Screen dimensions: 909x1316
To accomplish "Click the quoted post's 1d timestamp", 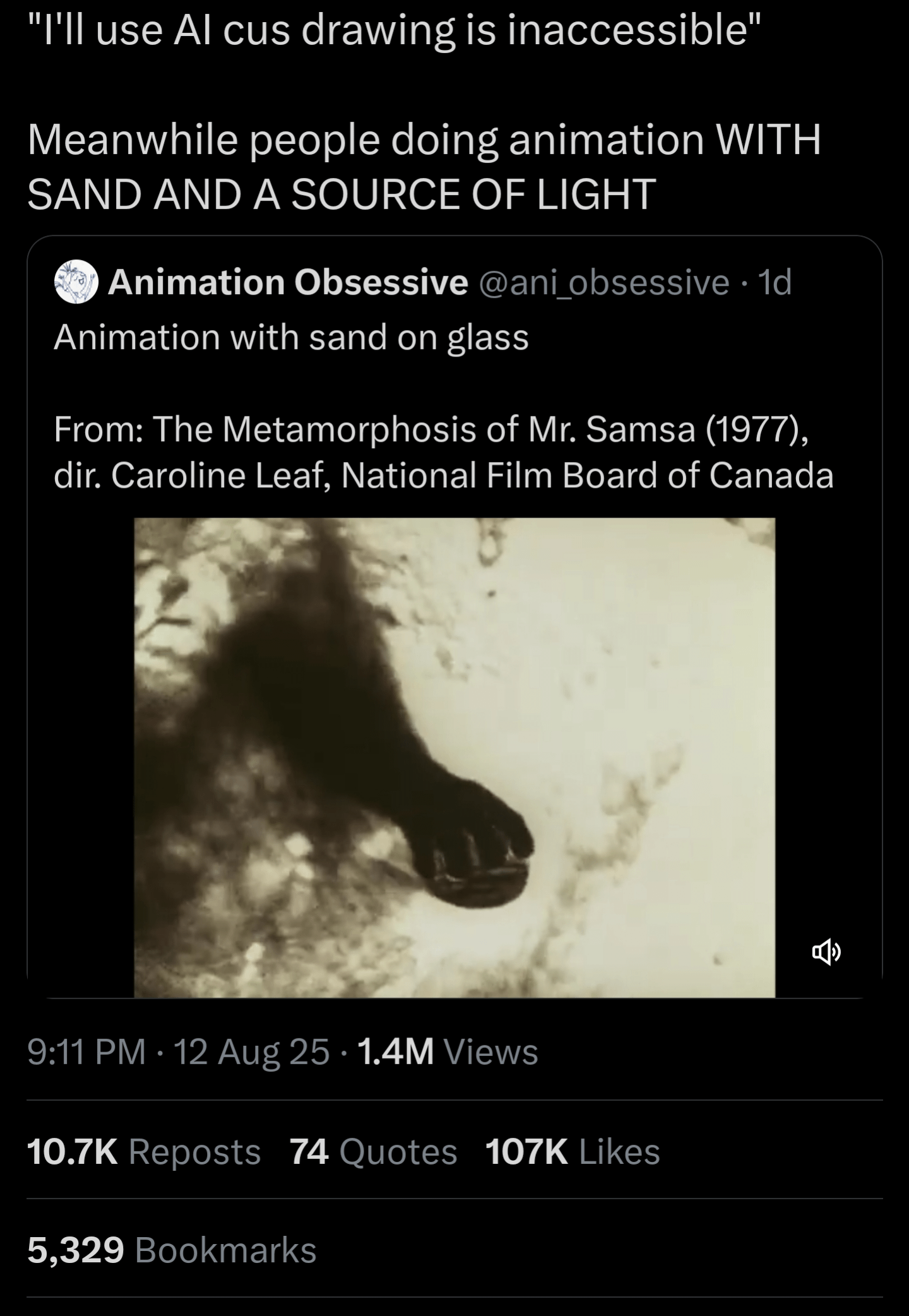I will pos(775,282).
